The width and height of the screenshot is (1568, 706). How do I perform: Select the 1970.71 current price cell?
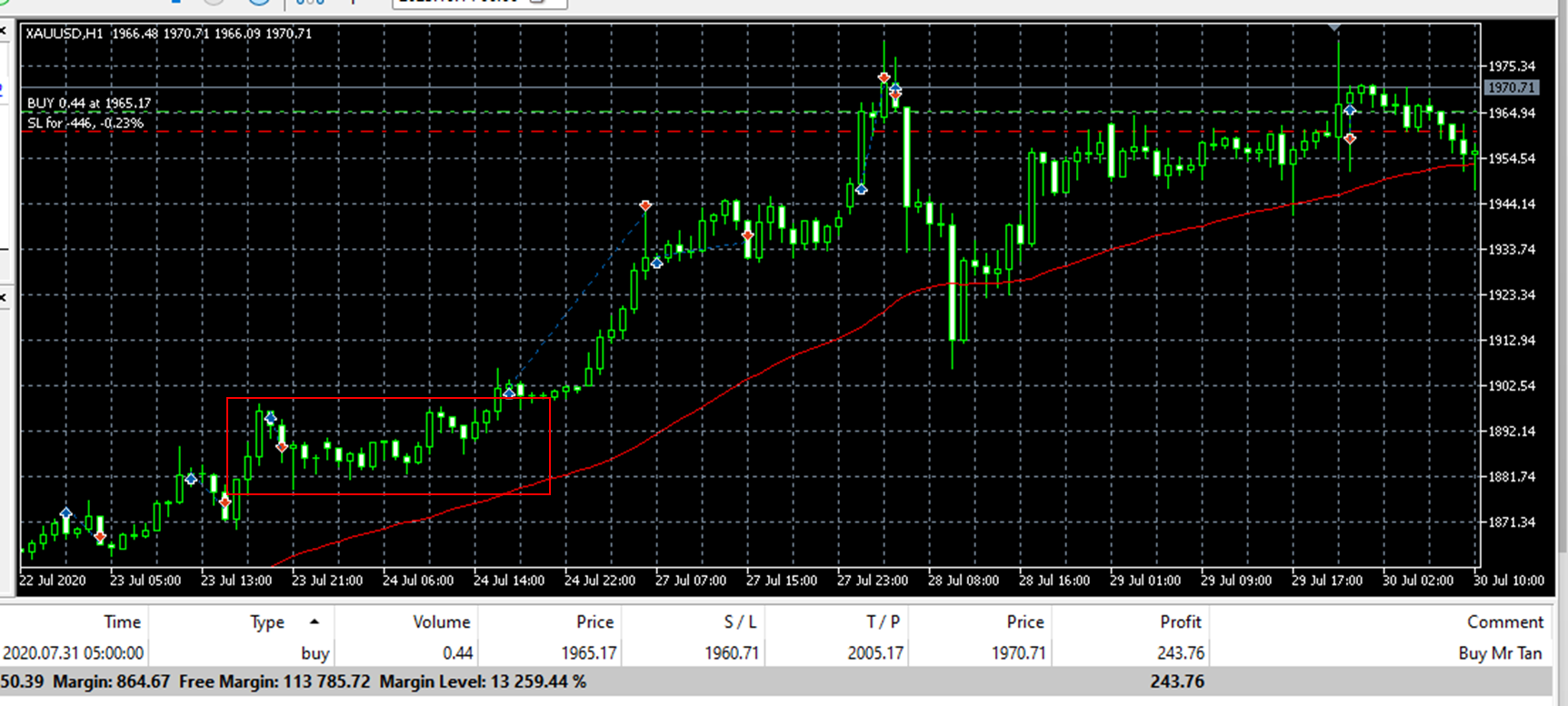tap(1018, 652)
